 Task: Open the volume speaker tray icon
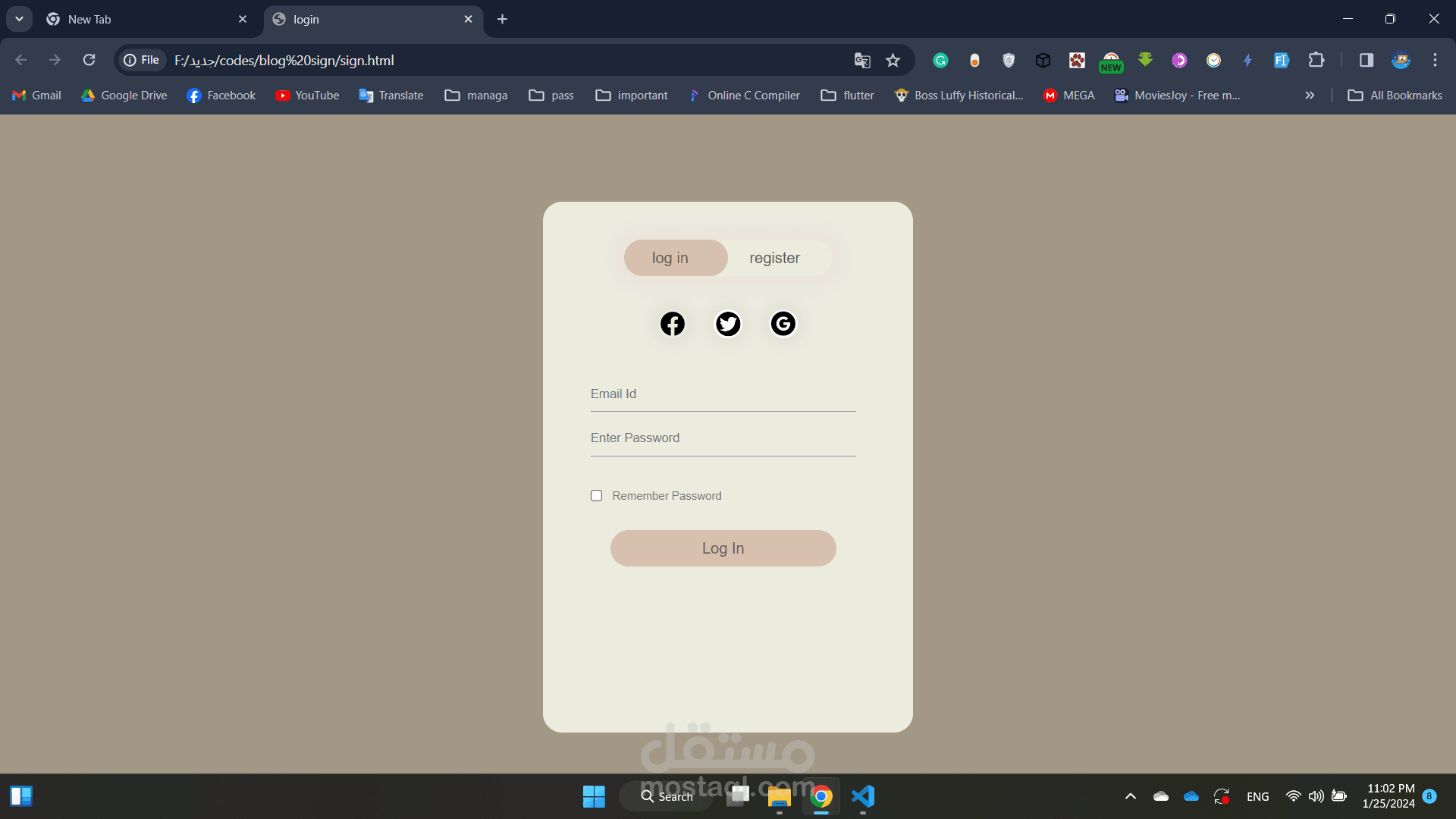1316,796
